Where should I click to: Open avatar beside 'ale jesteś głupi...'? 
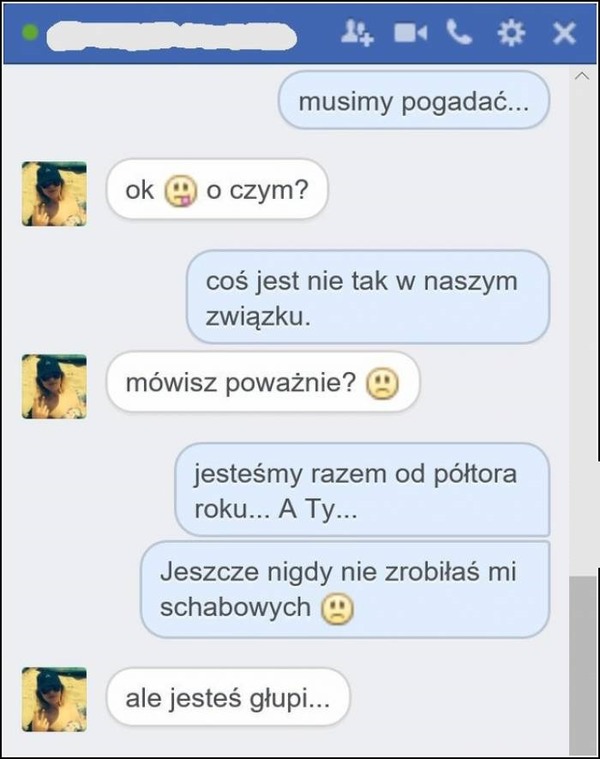pyautogui.click(x=54, y=699)
